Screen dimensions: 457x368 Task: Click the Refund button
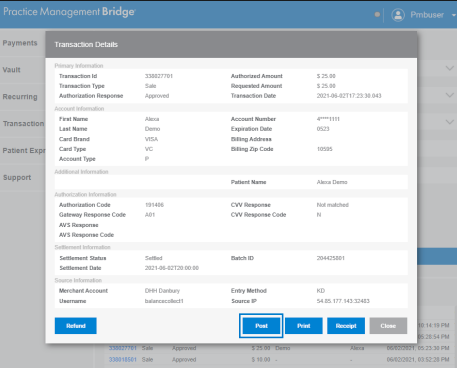(x=76, y=326)
